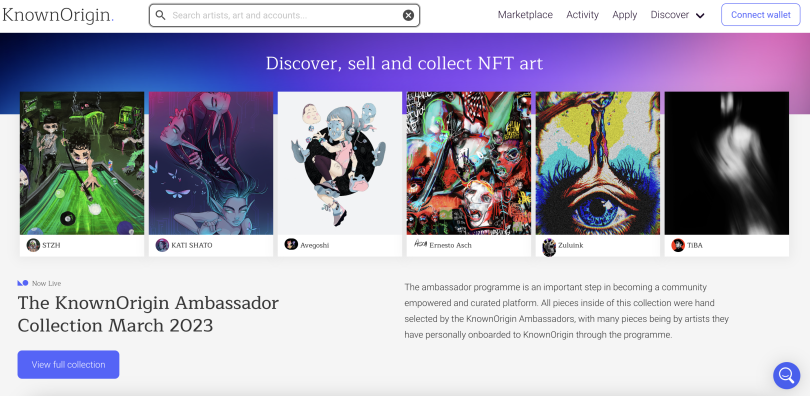Click the ambassador programme description paragraph
The height and width of the screenshot is (396, 810).
pyautogui.click(x=567, y=311)
